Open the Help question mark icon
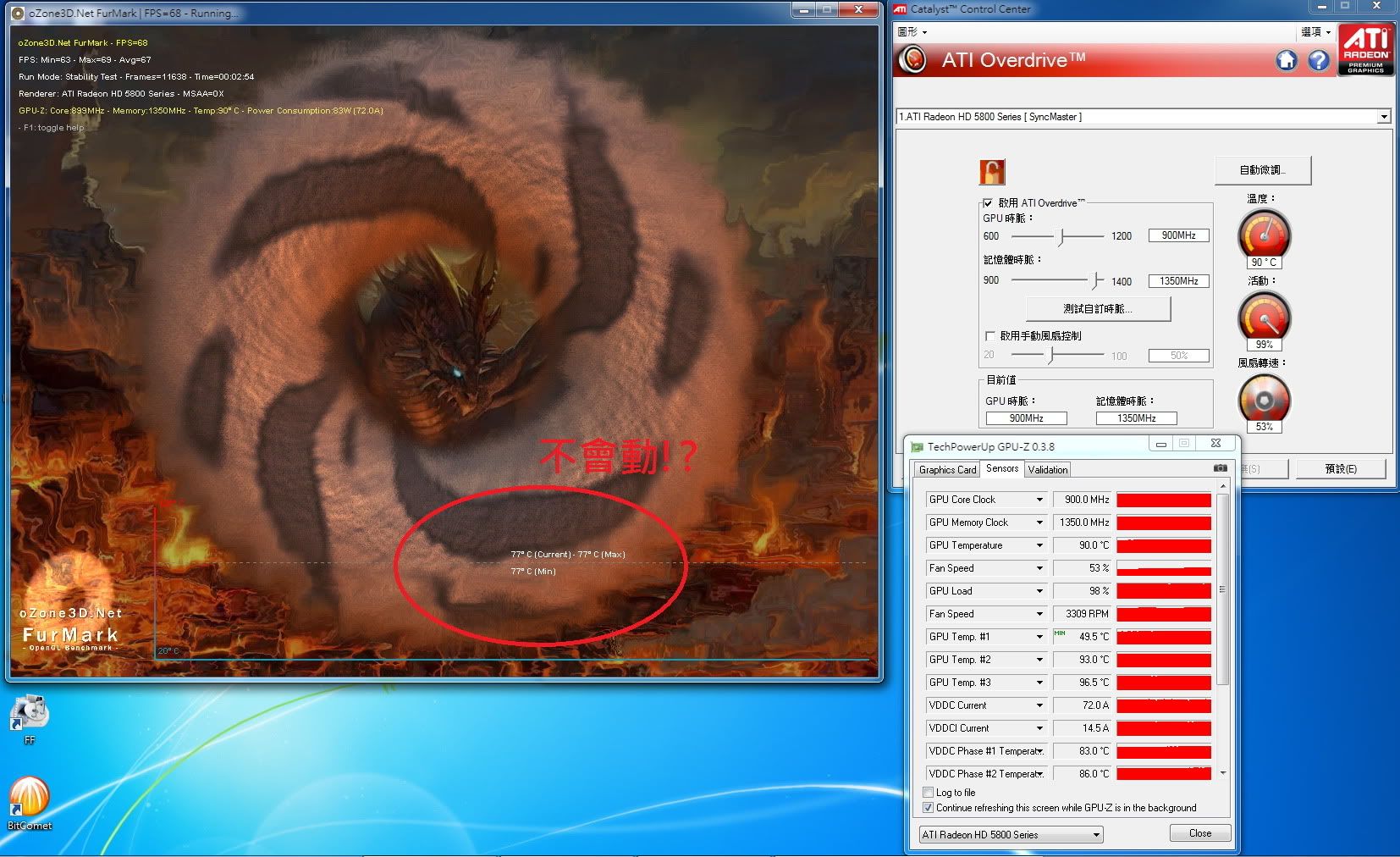The width and height of the screenshot is (1400, 857). [1319, 60]
